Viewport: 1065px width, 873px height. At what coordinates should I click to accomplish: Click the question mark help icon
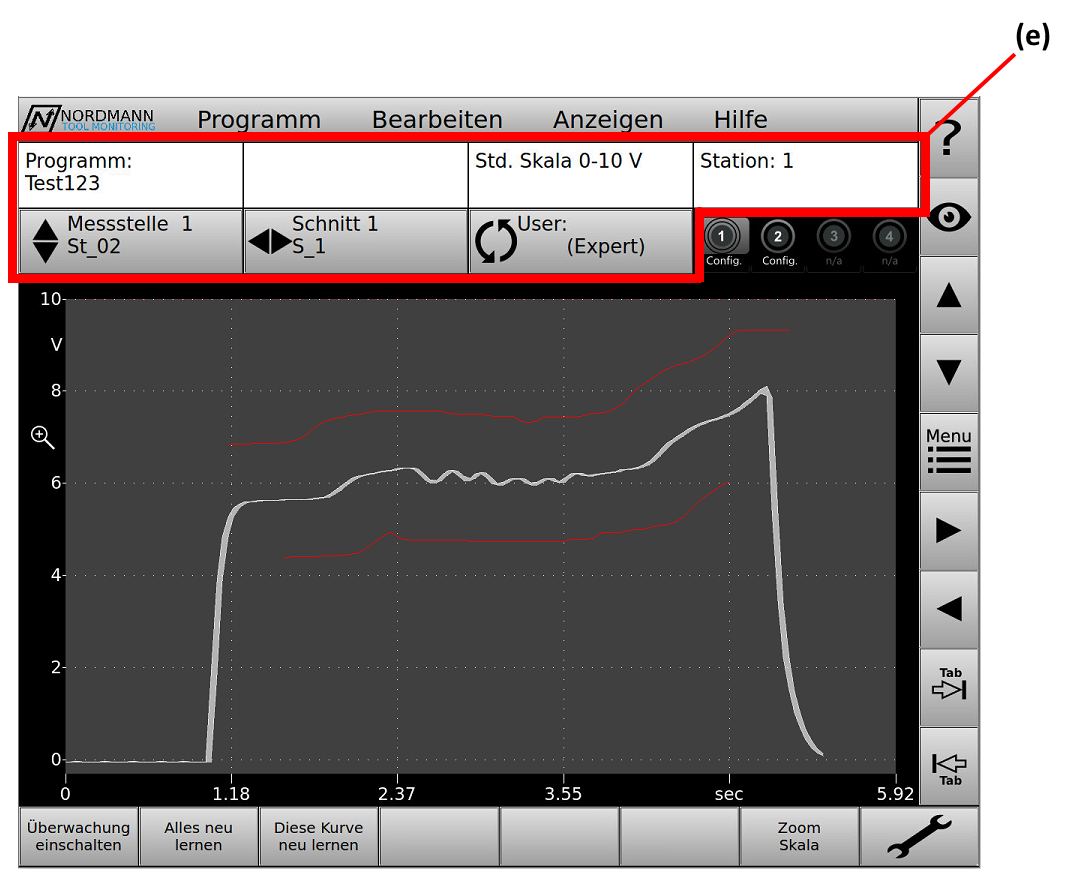[948, 140]
